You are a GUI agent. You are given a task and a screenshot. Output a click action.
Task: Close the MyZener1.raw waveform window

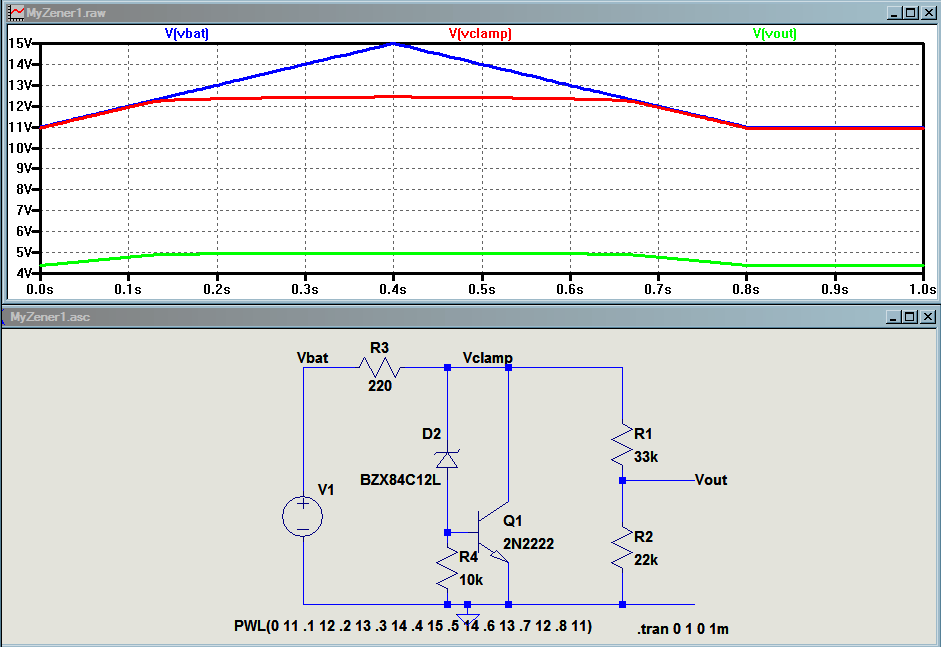[x=928, y=13]
